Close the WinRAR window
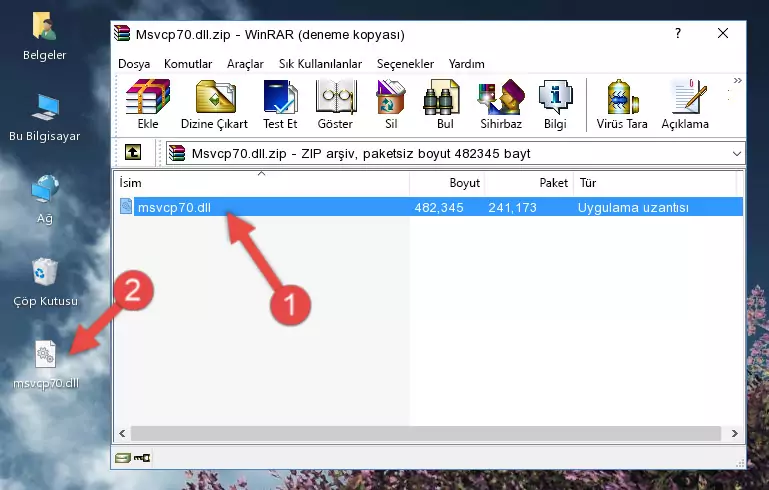Image resolution: width=769 pixels, height=490 pixels. (x=722, y=33)
